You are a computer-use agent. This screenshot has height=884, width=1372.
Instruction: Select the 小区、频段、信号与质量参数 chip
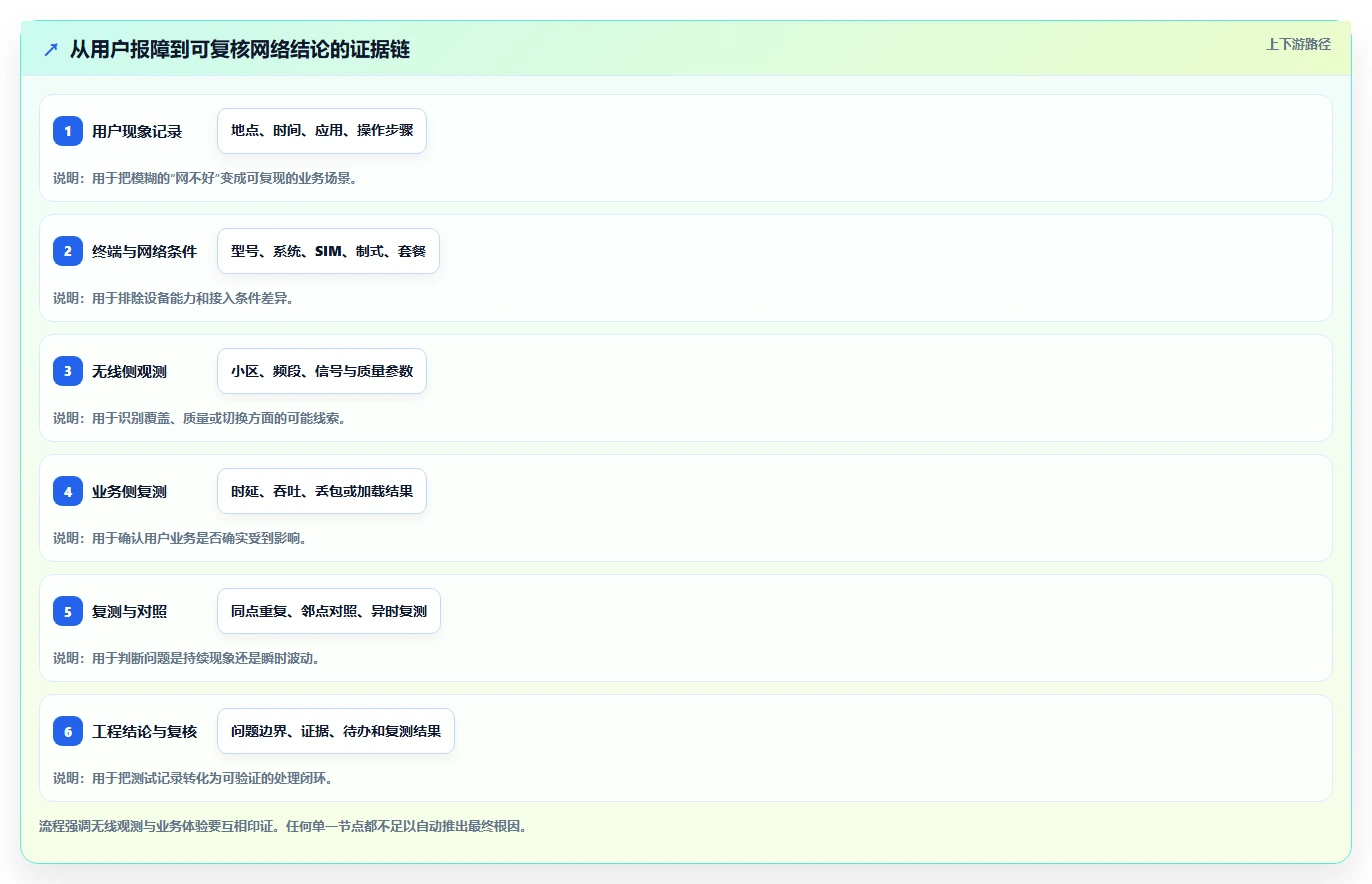(322, 371)
